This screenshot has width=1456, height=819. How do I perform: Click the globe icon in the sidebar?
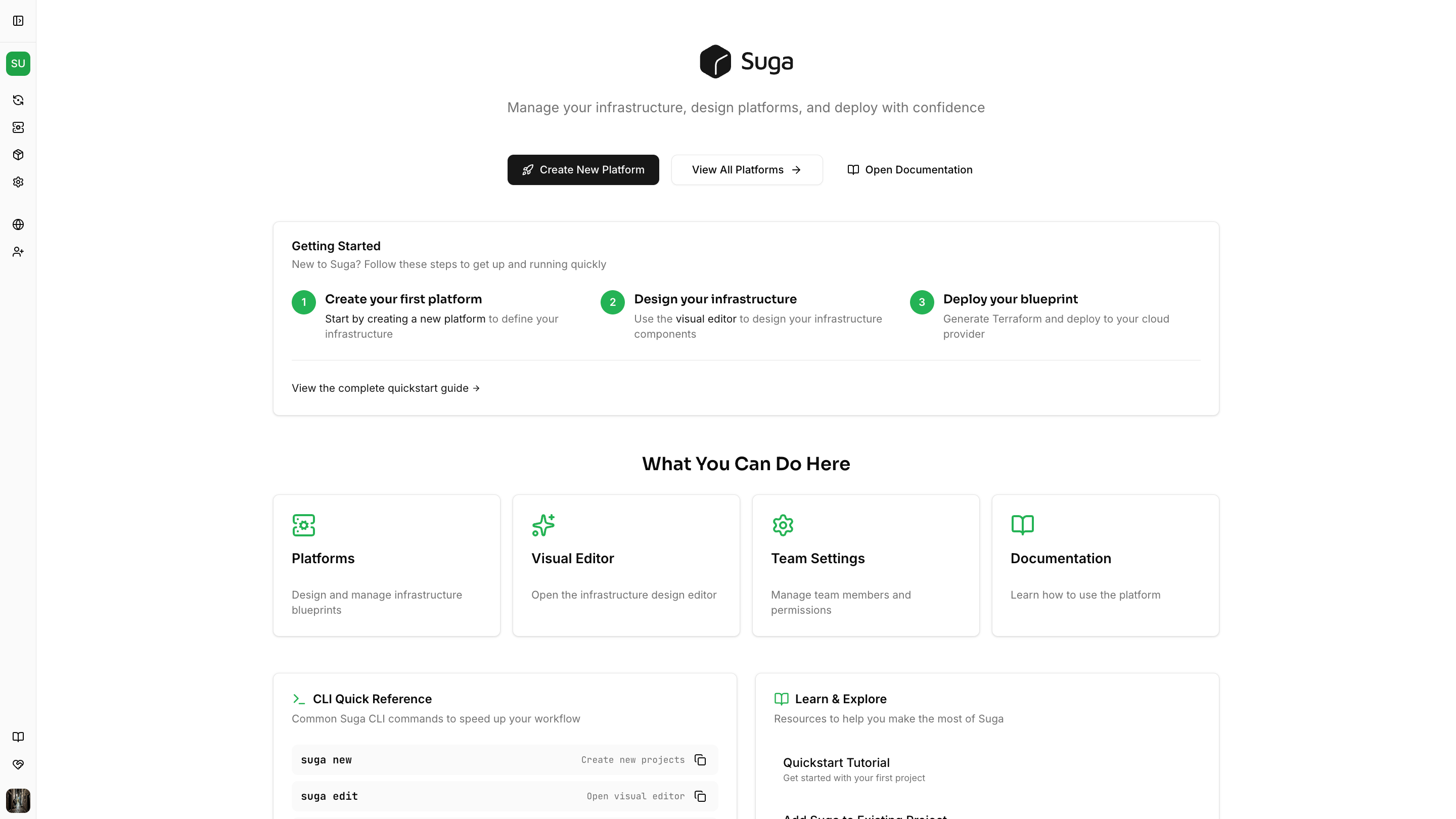click(18, 224)
